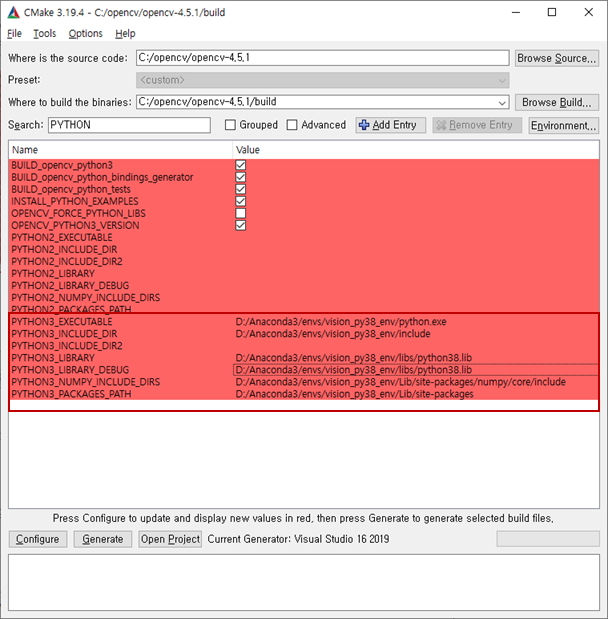Image resolution: width=608 pixels, height=619 pixels.
Task: Click the python.exe path value
Action: click(x=341, y=322)
